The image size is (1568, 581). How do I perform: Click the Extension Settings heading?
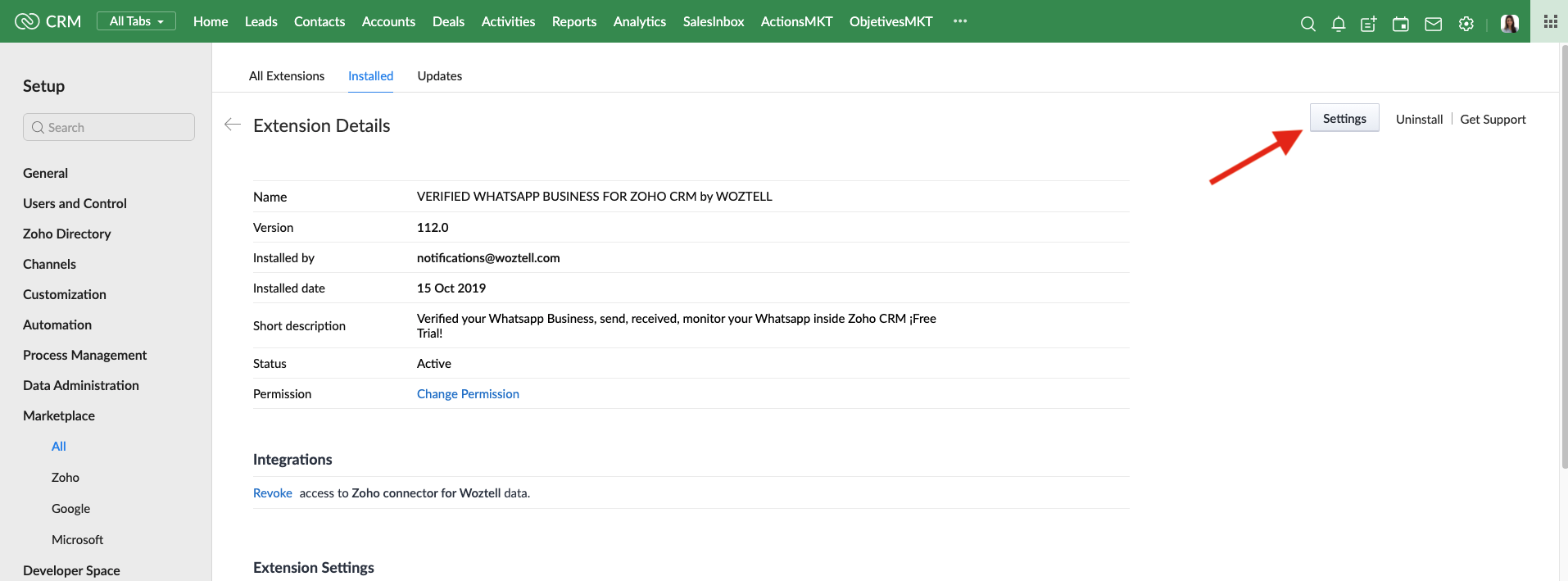314,567
